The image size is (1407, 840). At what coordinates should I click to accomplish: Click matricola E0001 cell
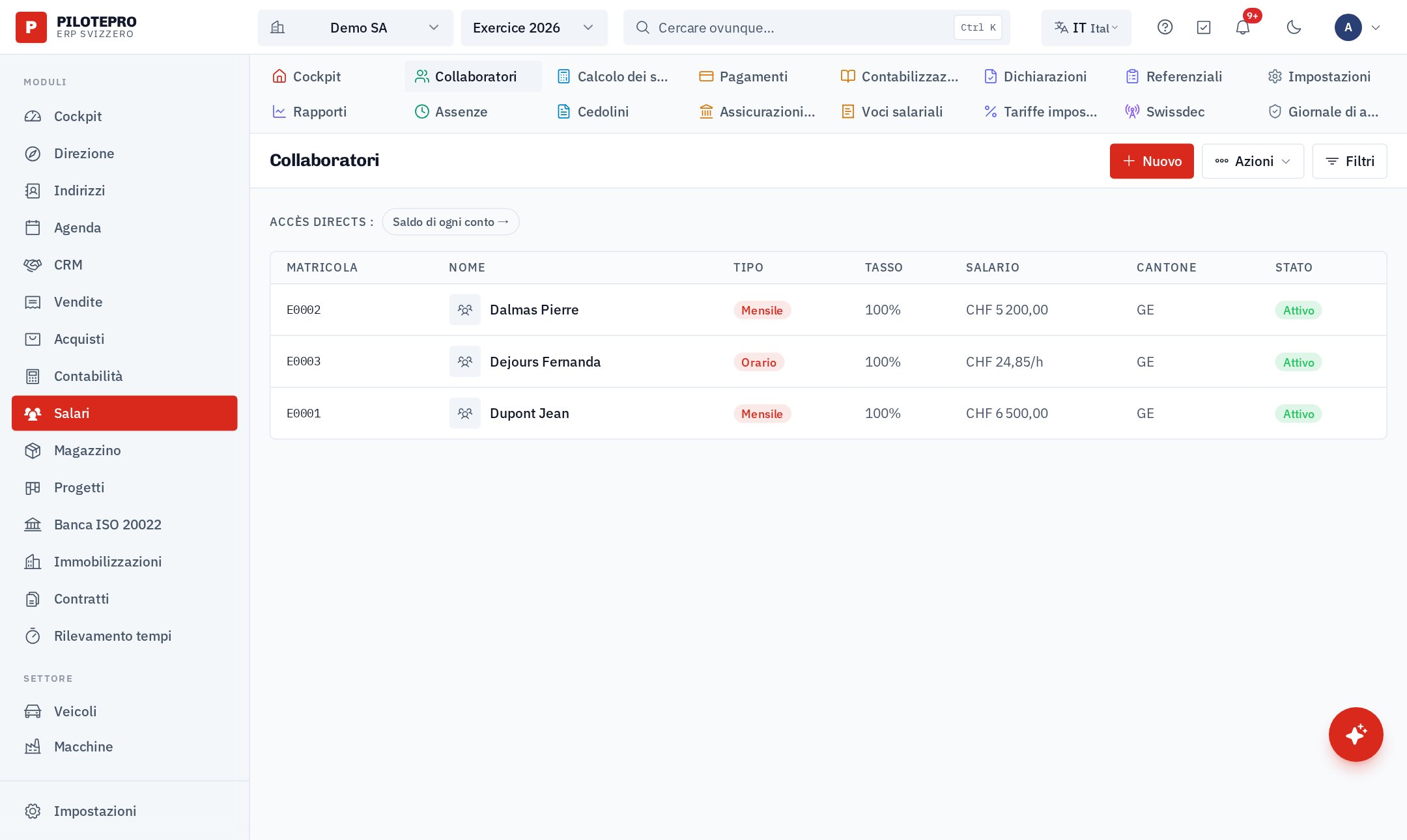click(x=304, y=413)
